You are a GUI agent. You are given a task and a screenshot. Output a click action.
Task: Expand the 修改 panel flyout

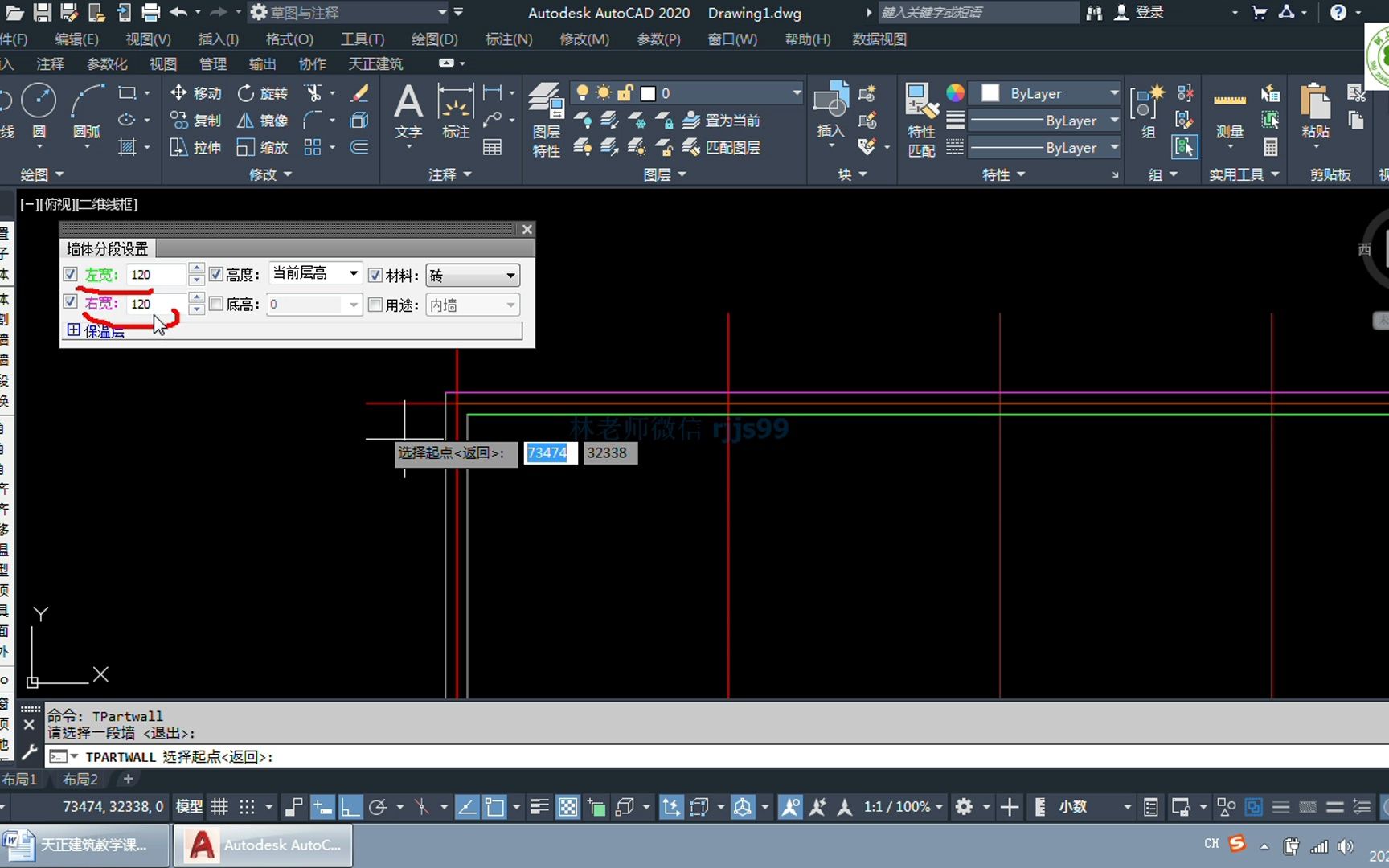(270, 174)
